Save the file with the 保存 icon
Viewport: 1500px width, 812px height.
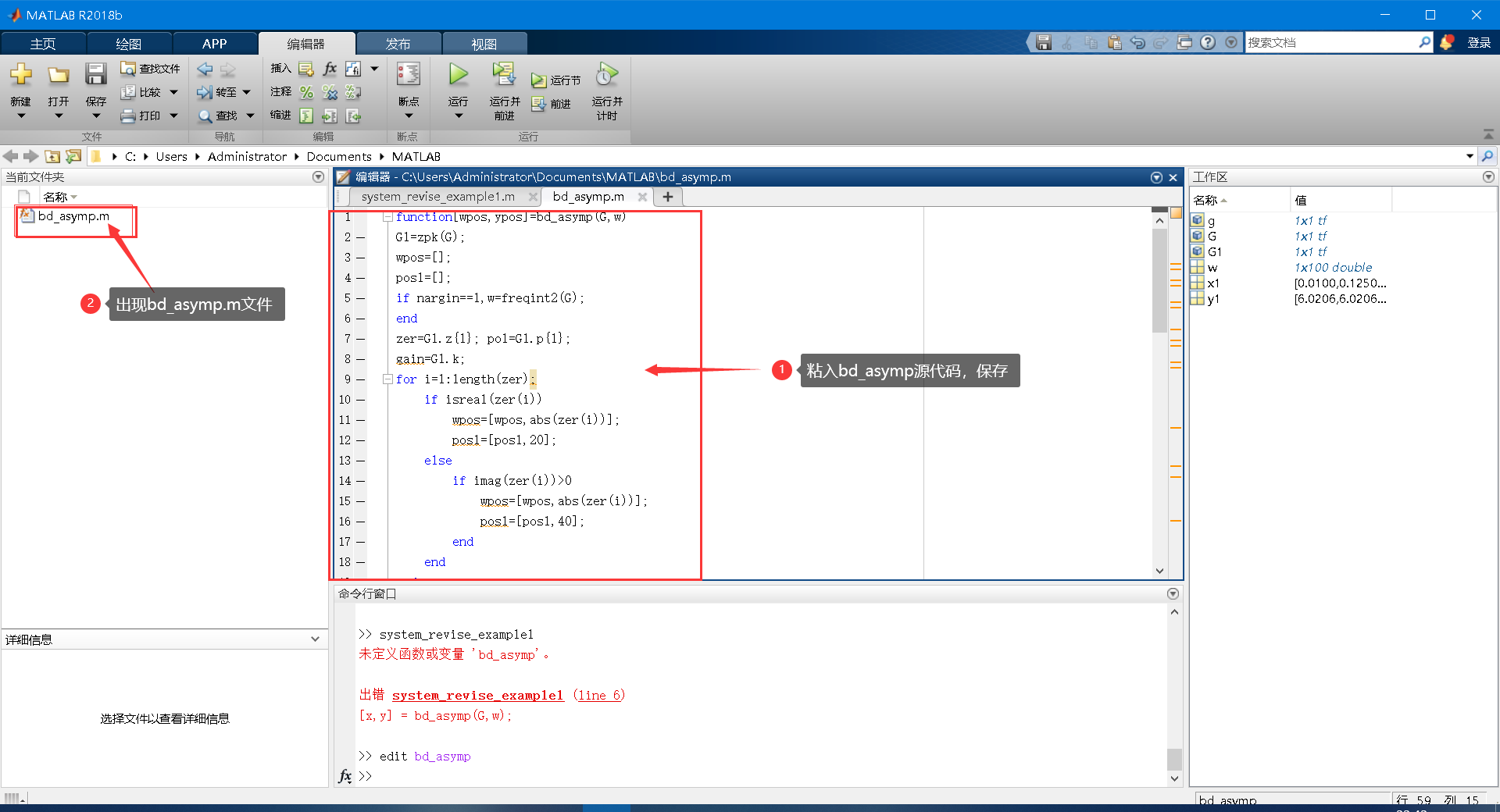tap(96, 75)
